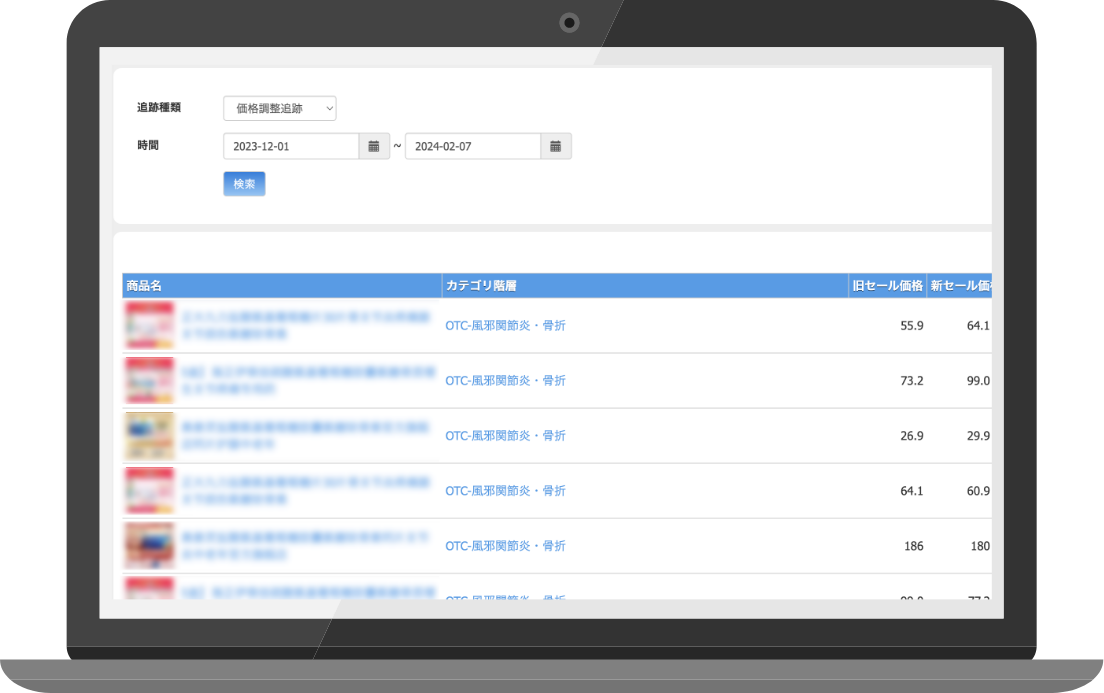This screenshot has height=693, width=1104.
Task: Expand the 追跡種類 dropdown showing 価格調整追跡
Action: (280, 108)
